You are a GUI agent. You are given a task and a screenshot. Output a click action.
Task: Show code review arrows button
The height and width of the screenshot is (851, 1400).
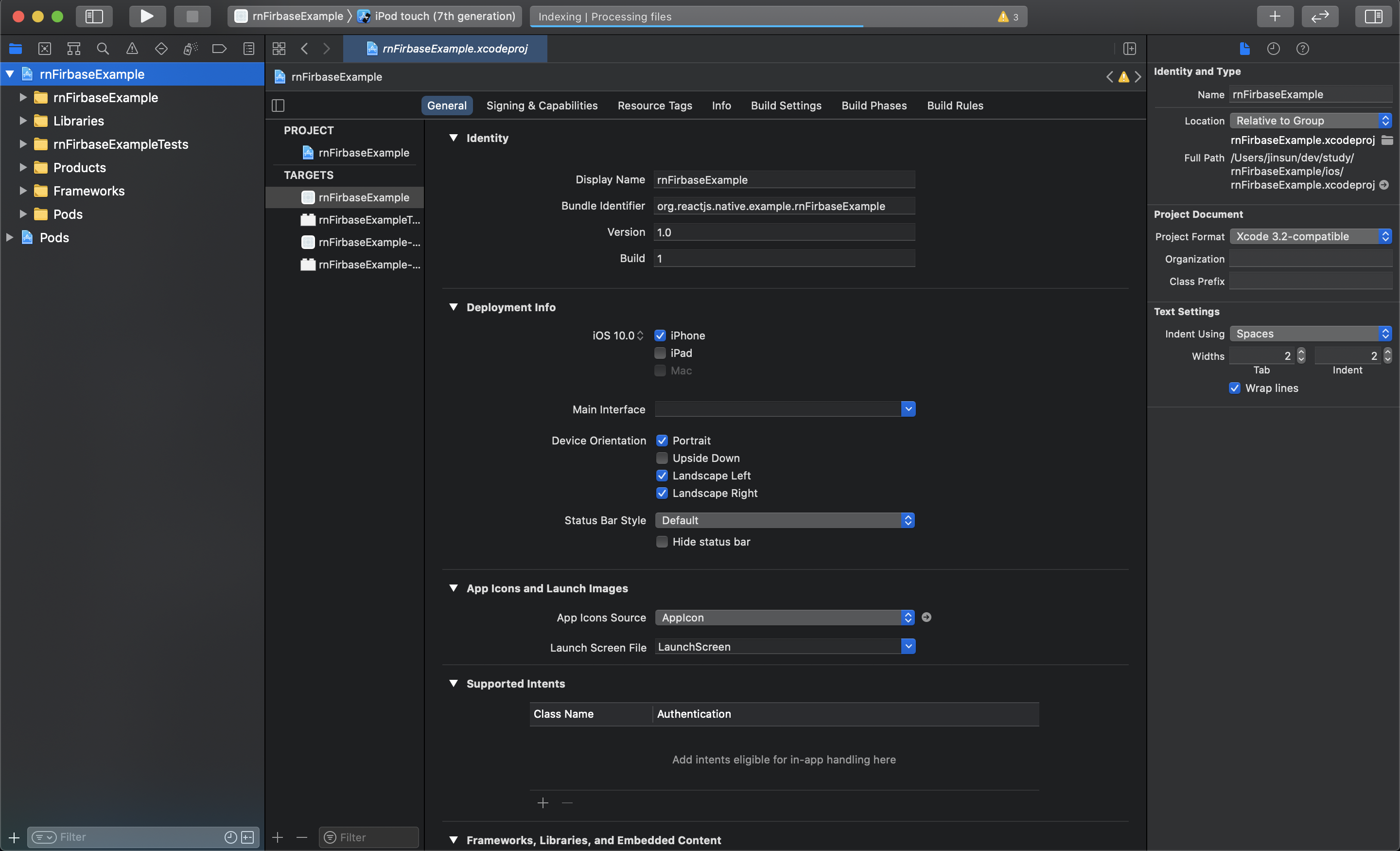tap(1319, 16)
